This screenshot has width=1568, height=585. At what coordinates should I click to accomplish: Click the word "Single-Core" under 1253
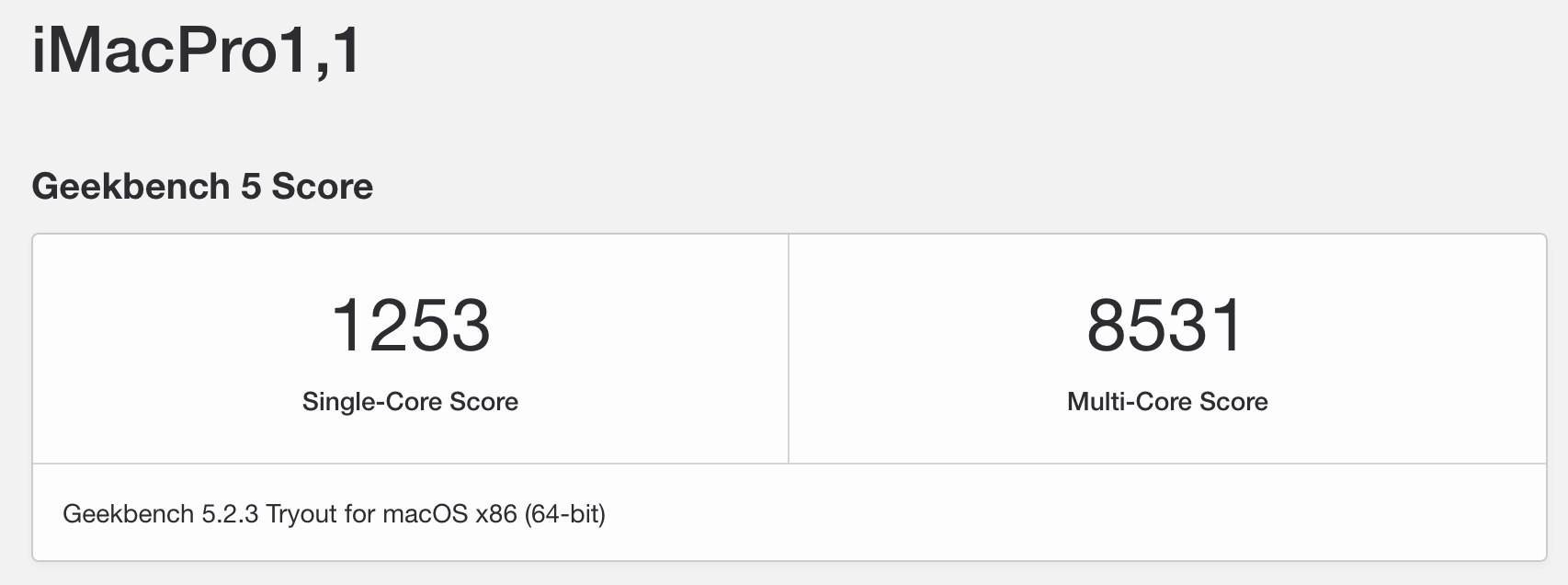(372, 402)
